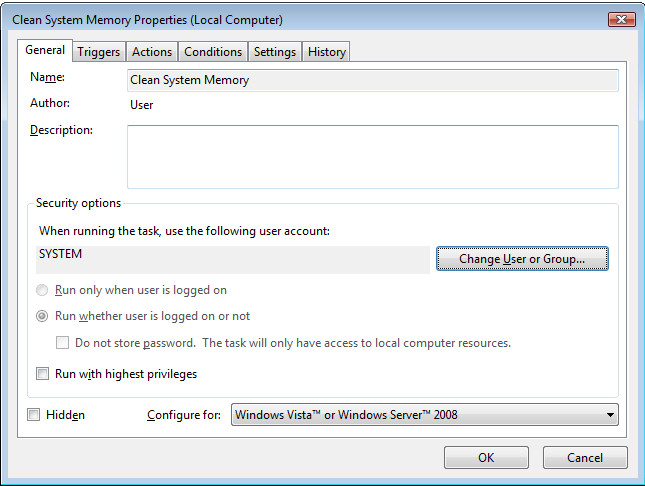The width and height of the screenshot is (645, 486).
Task: Click the task Name field
Action: 373,80
